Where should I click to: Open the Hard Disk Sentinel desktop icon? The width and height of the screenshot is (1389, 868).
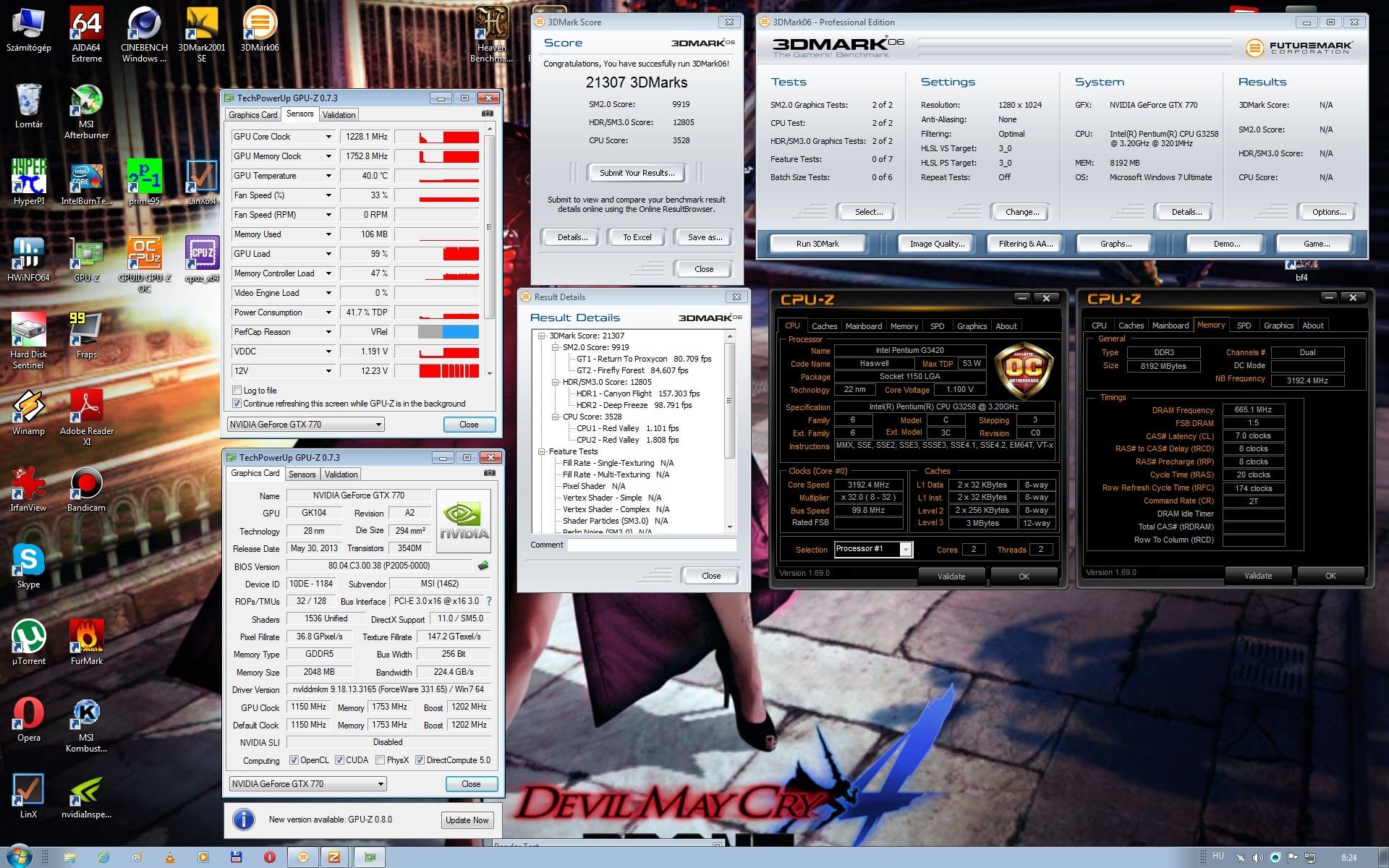tap(29, 340)
